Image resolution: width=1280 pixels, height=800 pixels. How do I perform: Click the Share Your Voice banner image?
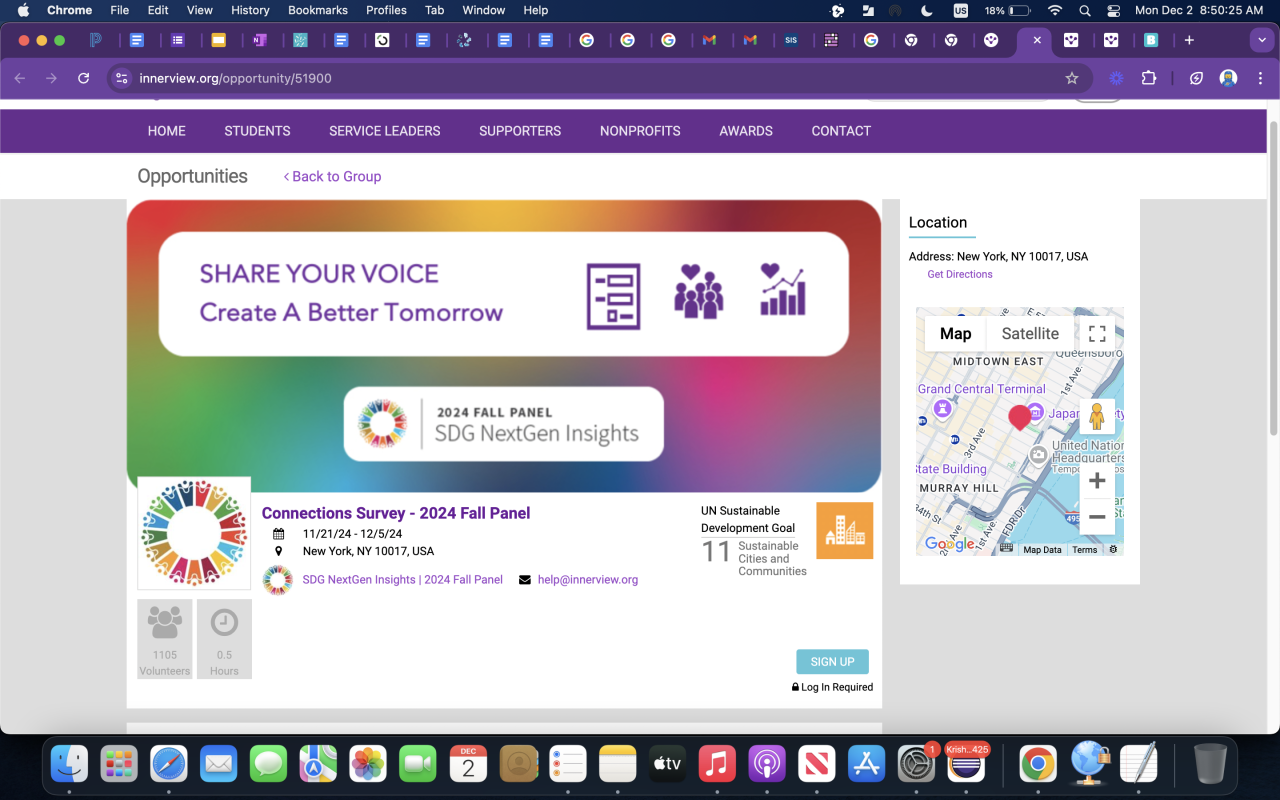(x=504, y=346)
